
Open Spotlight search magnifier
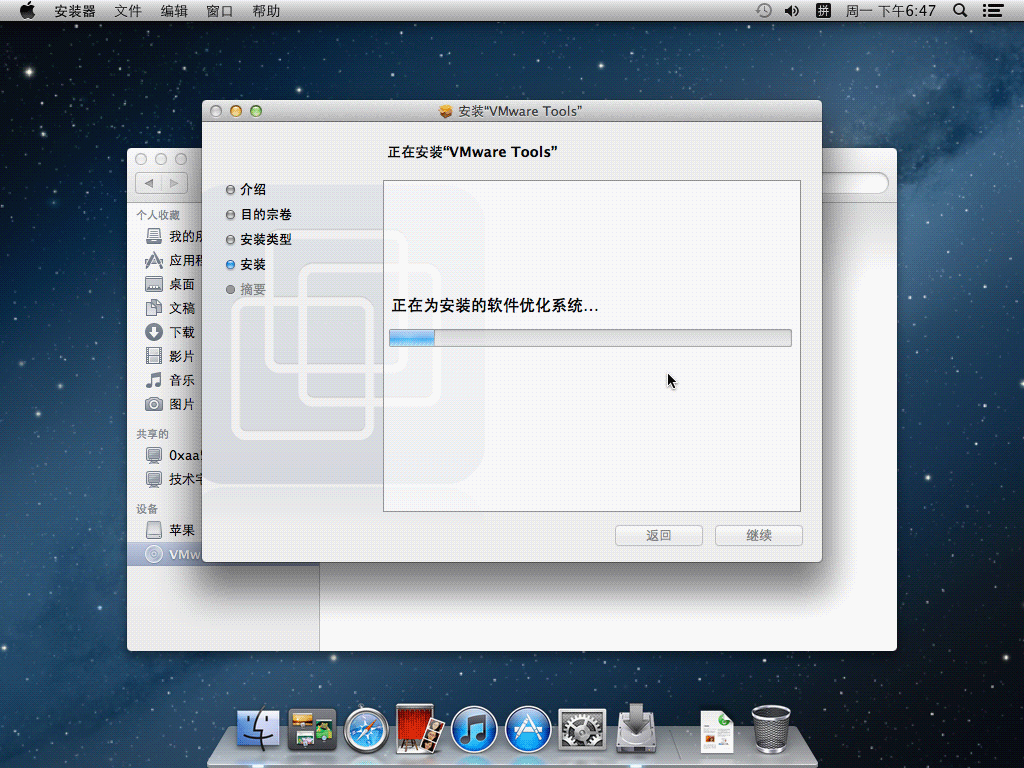[960, 10]
